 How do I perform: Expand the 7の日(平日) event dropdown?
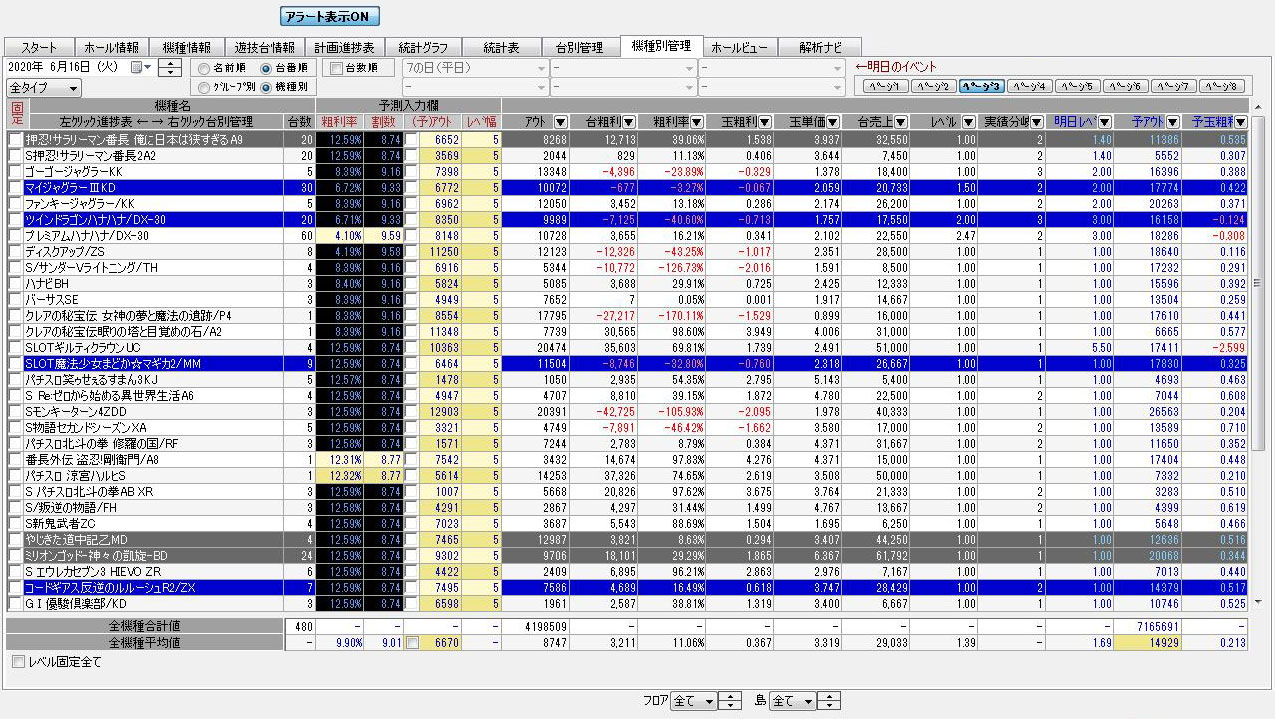click(542, 69)
